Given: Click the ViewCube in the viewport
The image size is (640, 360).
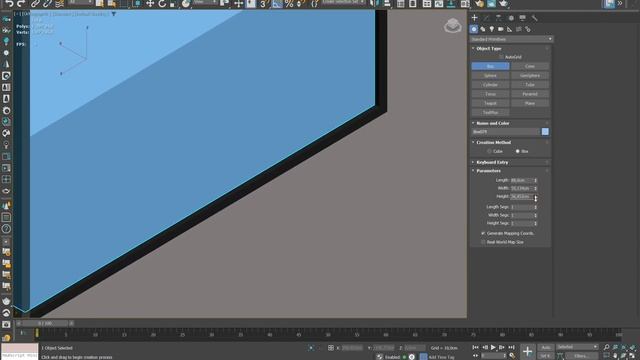Looking at the screenshot, I should (x=453, y=25).
